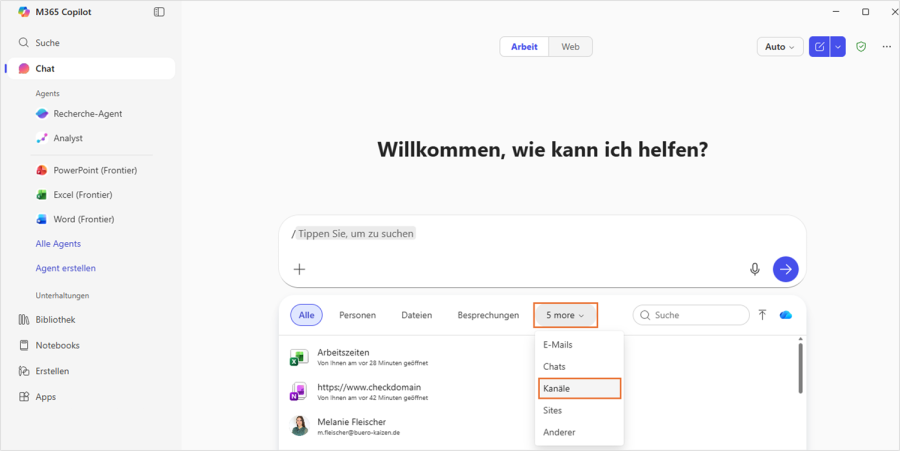
Task: Click the OneDrive cloud icon
Action: (x=786, y=315)
